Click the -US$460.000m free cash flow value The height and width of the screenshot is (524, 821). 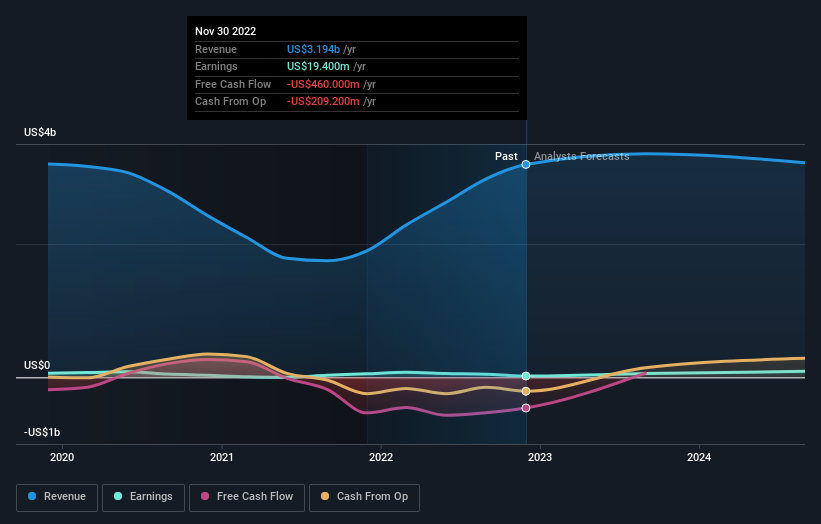tap(323, 84)
